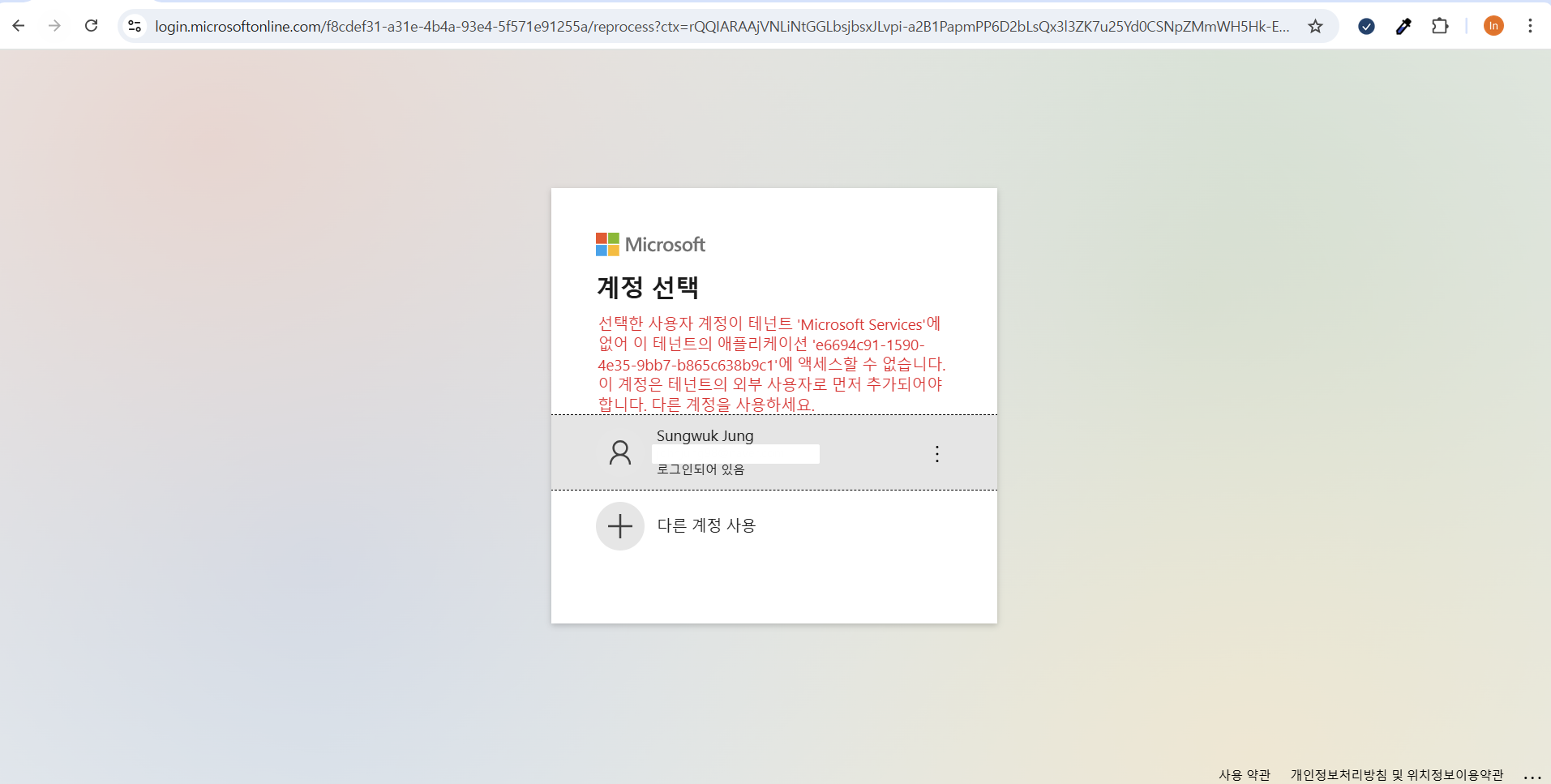Click the eyedropper extension icon

point(1403,26)
